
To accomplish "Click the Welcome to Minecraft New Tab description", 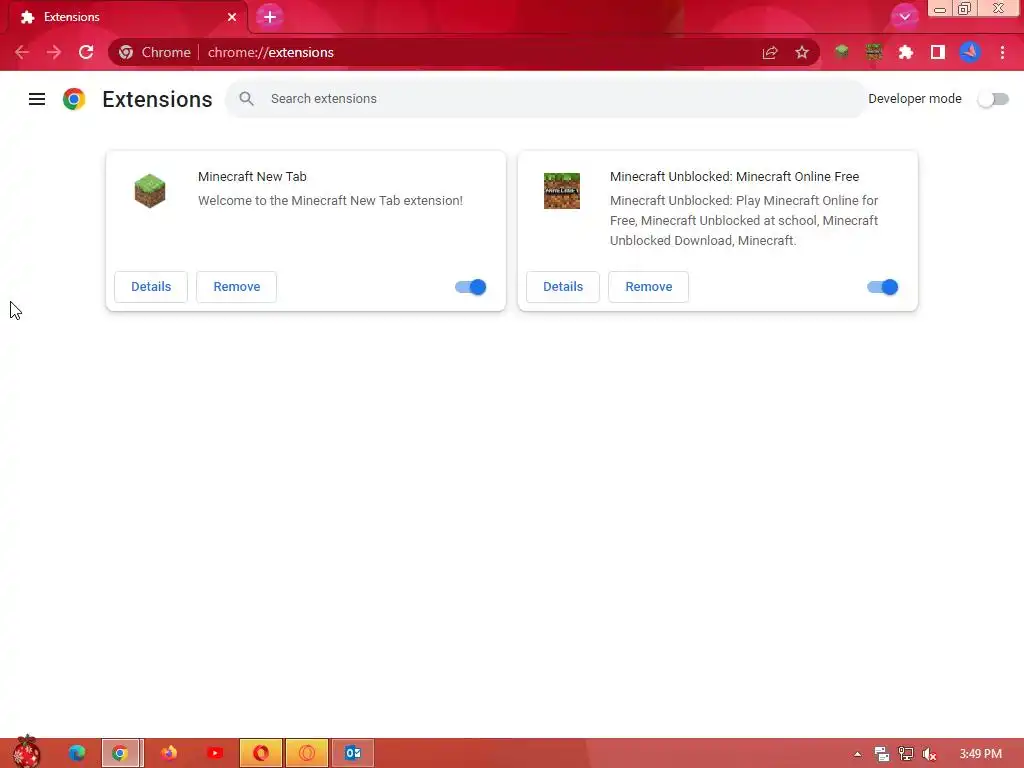I will (330, 200).
